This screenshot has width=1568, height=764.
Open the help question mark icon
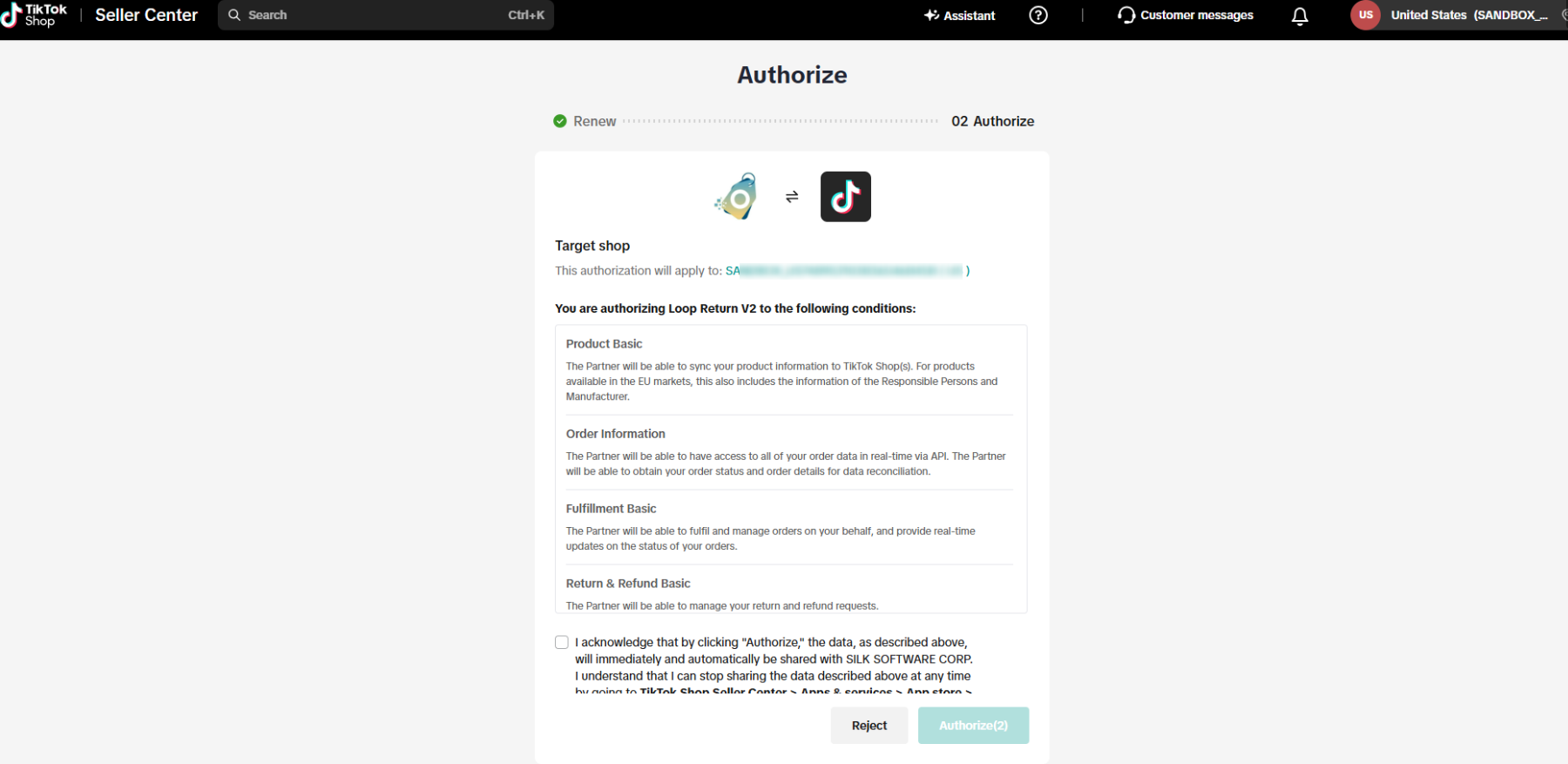1038,15
